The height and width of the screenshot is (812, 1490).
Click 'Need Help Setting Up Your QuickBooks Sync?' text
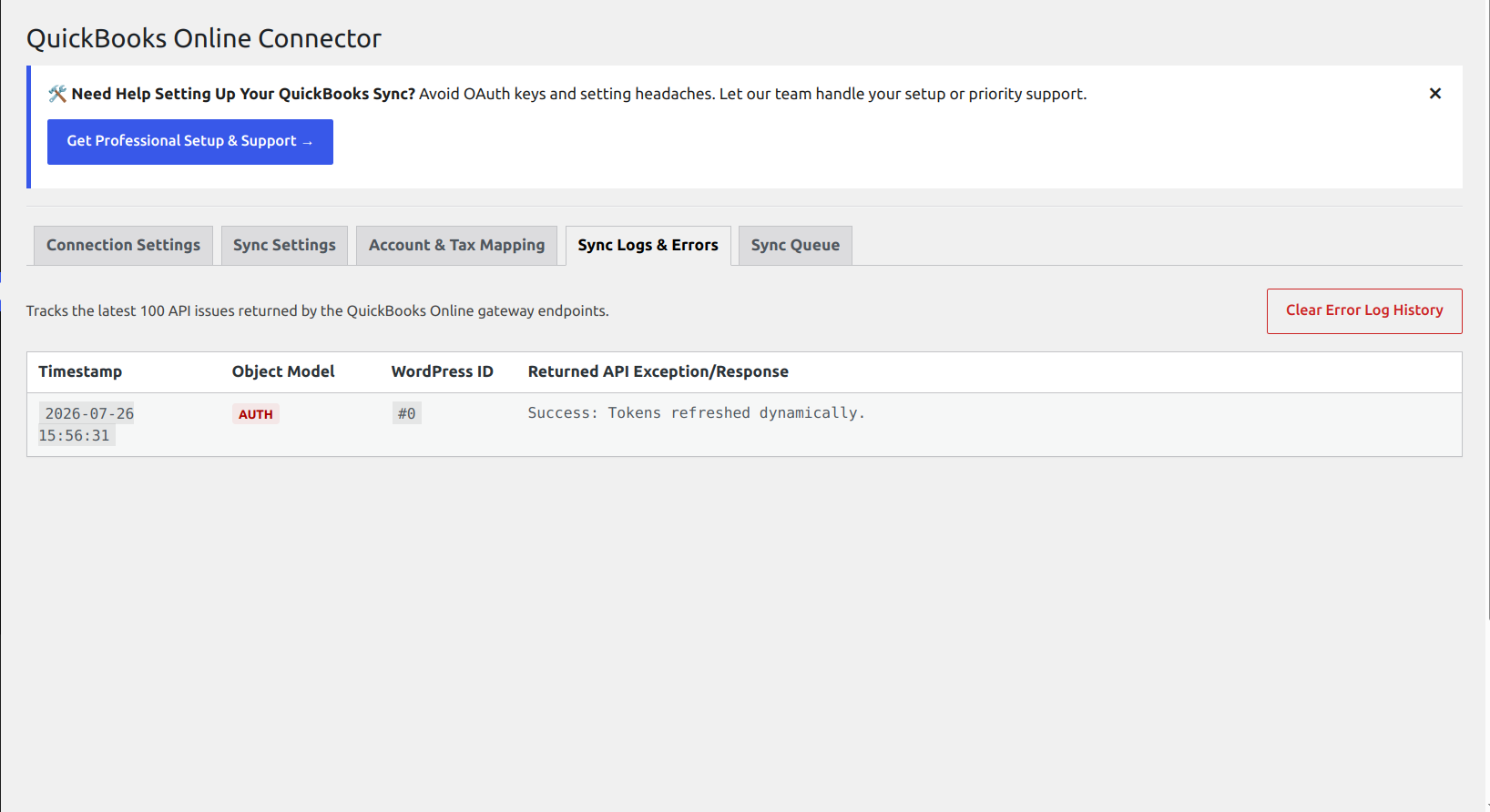point(243,94)
